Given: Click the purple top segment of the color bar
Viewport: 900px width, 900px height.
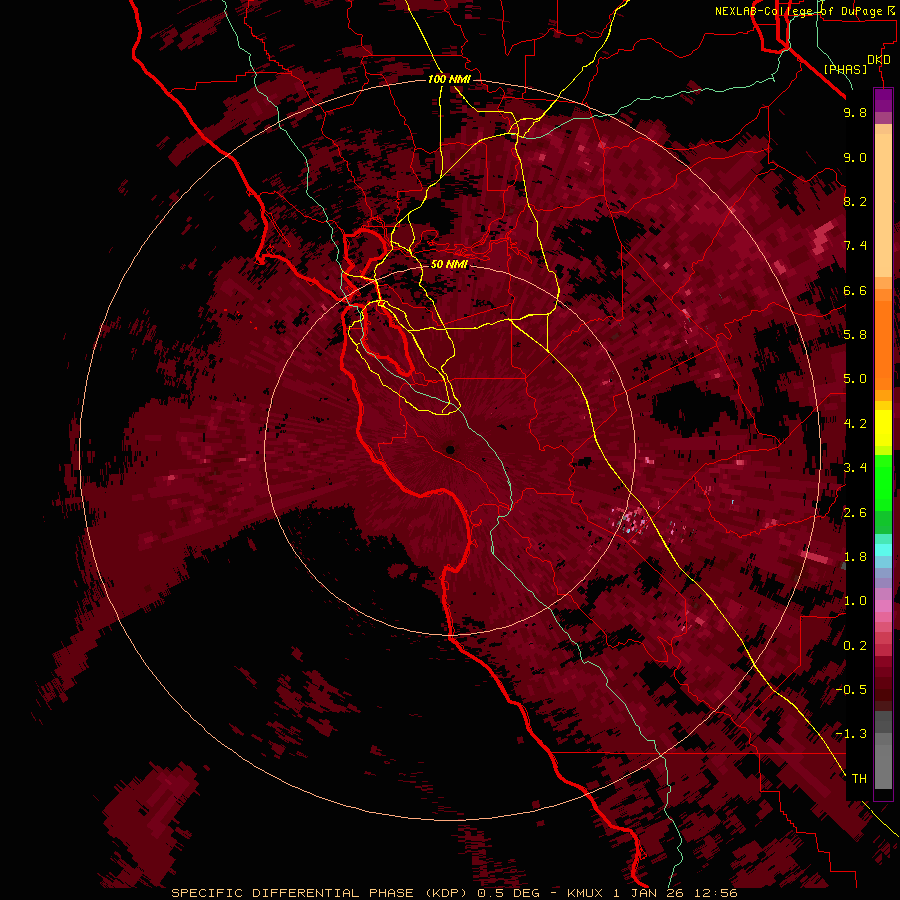Looking at the screenshot, I should coord(883,100).
